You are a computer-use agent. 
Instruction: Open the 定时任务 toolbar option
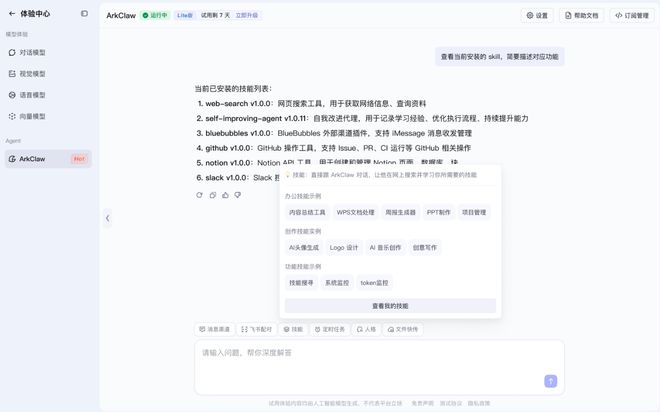tap(330, 329)
